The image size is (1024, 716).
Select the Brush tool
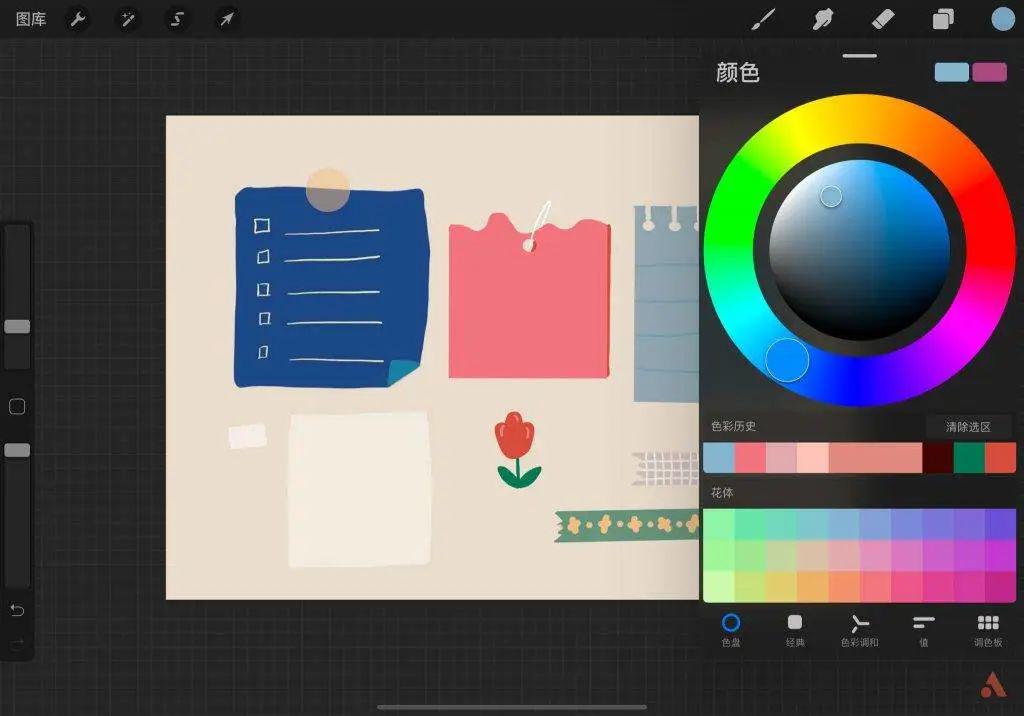763,20
